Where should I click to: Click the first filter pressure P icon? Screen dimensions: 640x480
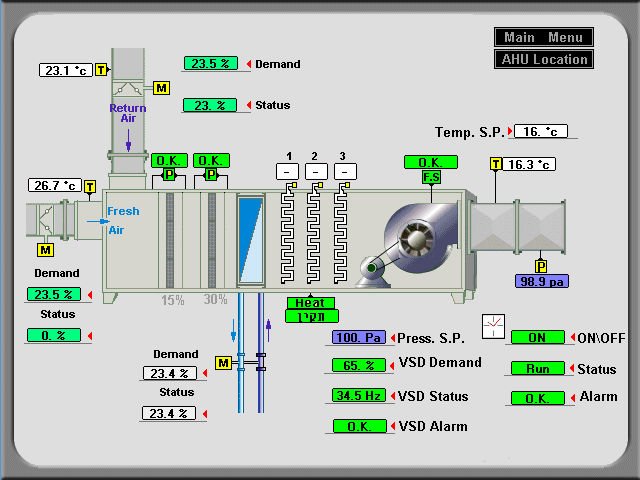(169, 175)
